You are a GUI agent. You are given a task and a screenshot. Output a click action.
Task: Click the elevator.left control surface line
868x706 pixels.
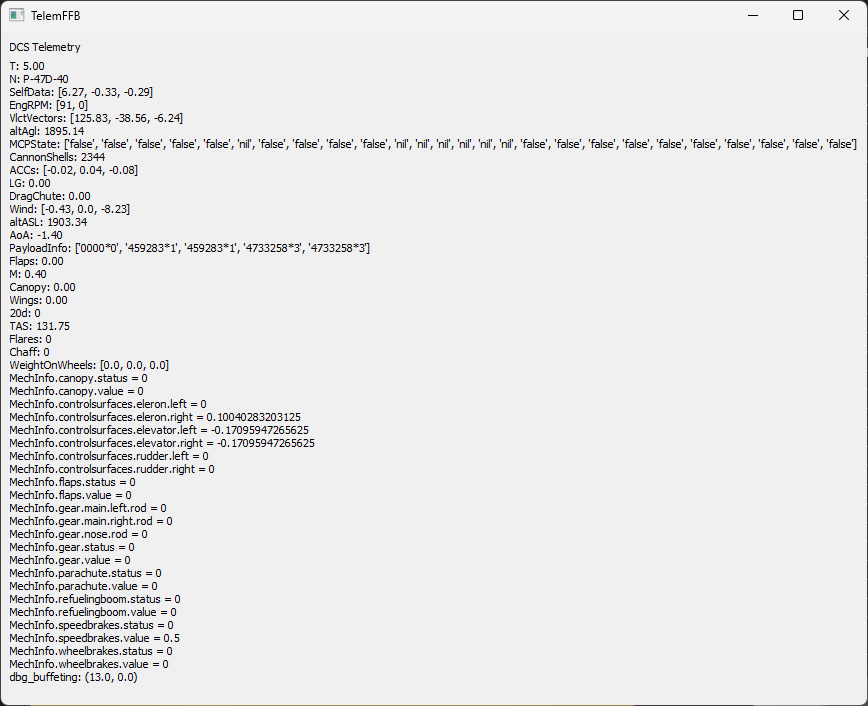[x=158, y=430]
